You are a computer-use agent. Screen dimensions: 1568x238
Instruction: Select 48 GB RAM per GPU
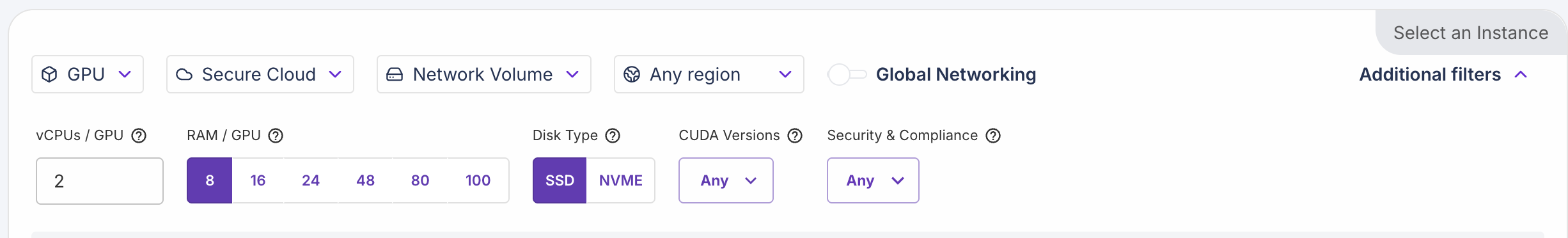pos(365,180)
